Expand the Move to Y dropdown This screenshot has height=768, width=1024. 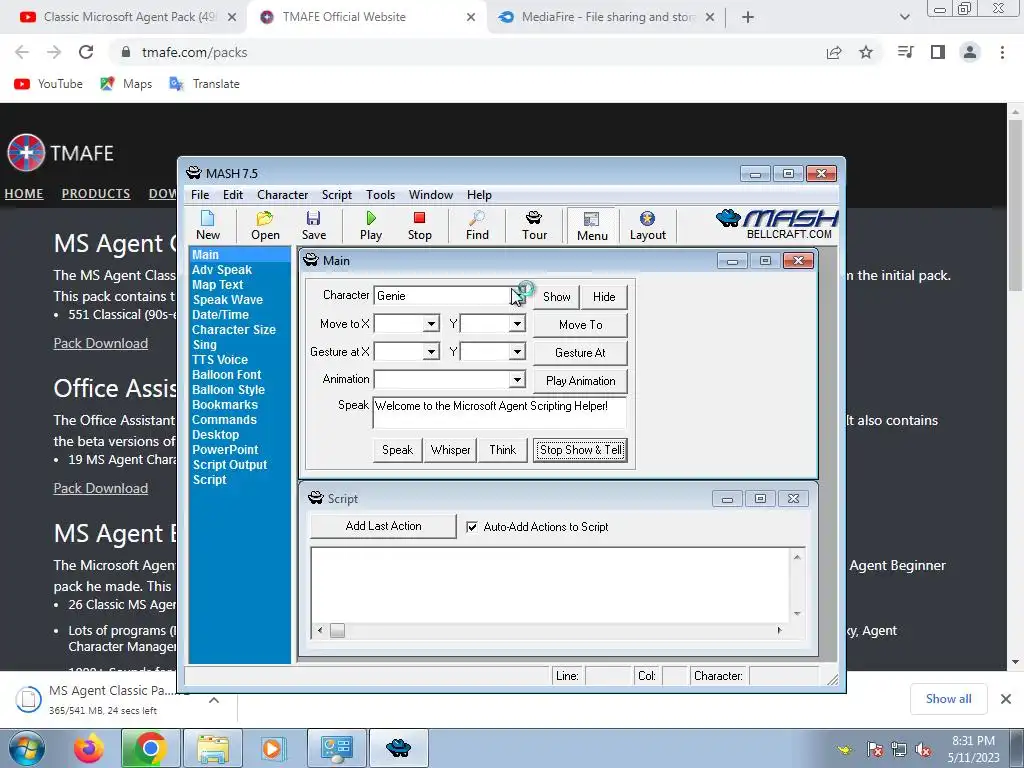point(517,324)
